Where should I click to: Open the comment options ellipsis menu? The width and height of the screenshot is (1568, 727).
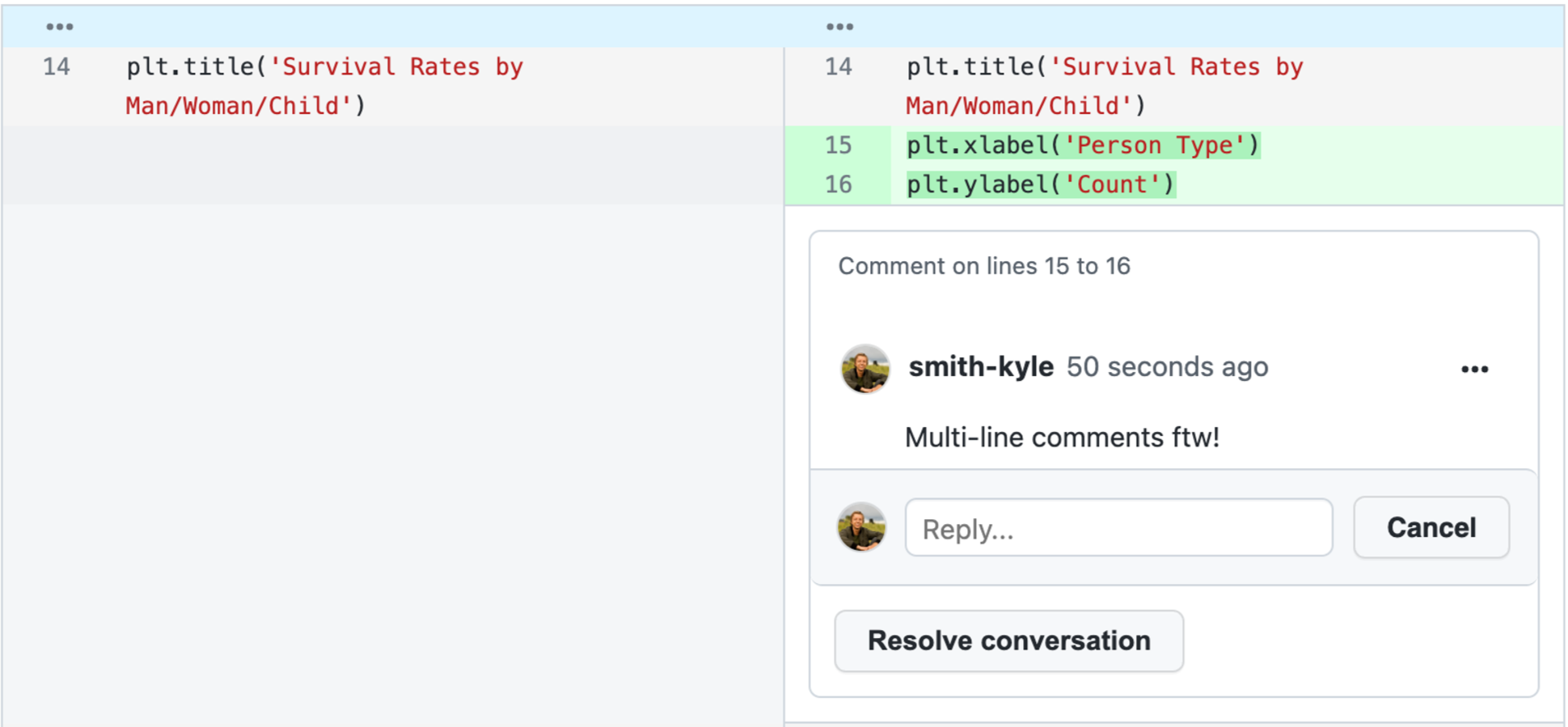pos(1474,369)
